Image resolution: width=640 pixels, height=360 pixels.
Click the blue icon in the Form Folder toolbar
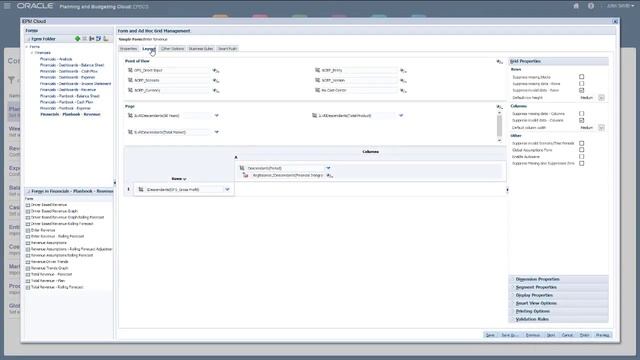[x=98, y=38]
